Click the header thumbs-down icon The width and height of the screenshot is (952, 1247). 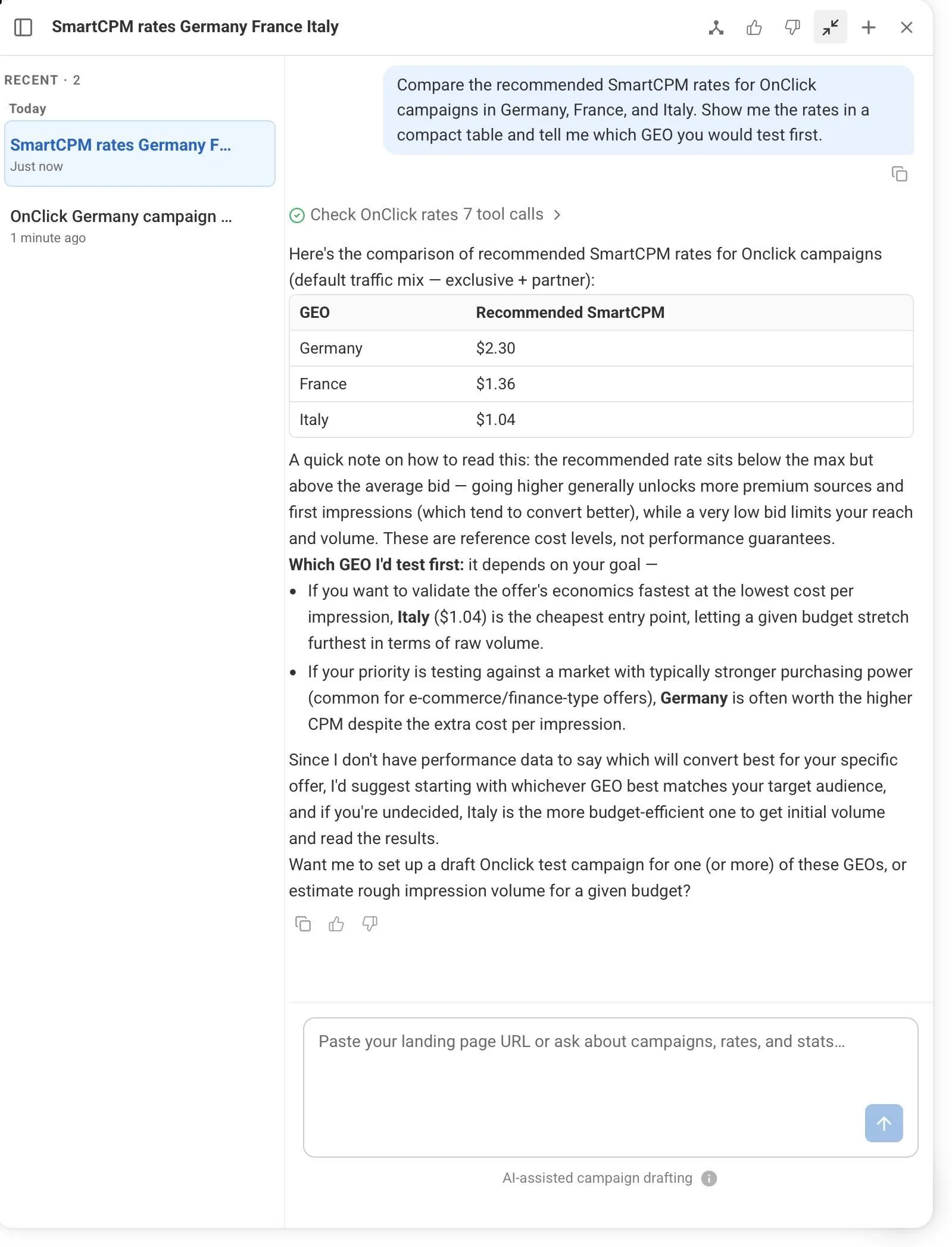(x=792, y=27)
